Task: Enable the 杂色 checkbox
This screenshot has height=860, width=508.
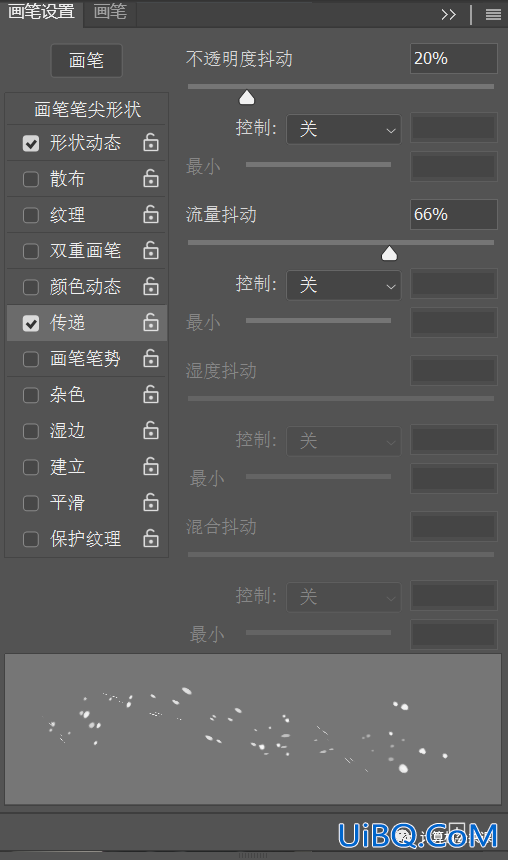Action: [x=31, y=395]
